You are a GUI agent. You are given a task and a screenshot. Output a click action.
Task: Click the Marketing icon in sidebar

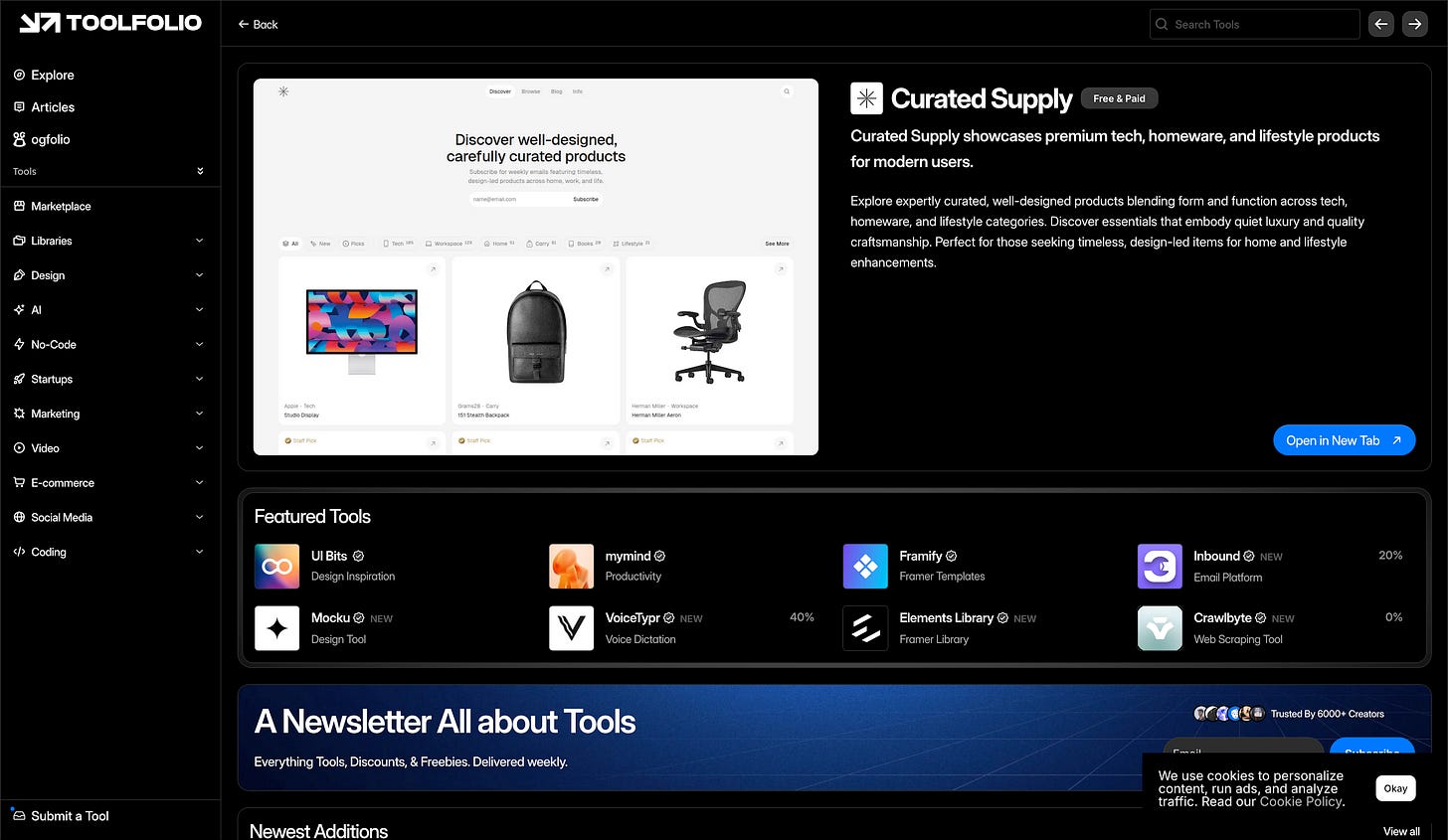pos(19,414)
